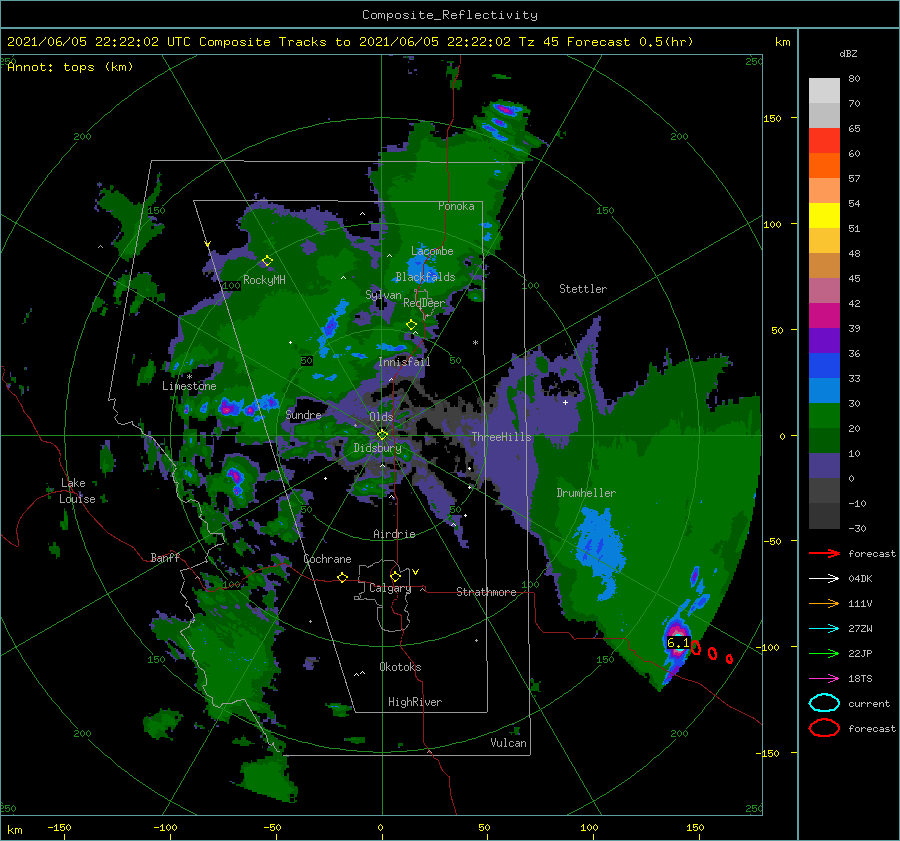Click the Innisfail city label
This screenshot has width=900, height=841.
pos(404,362)
